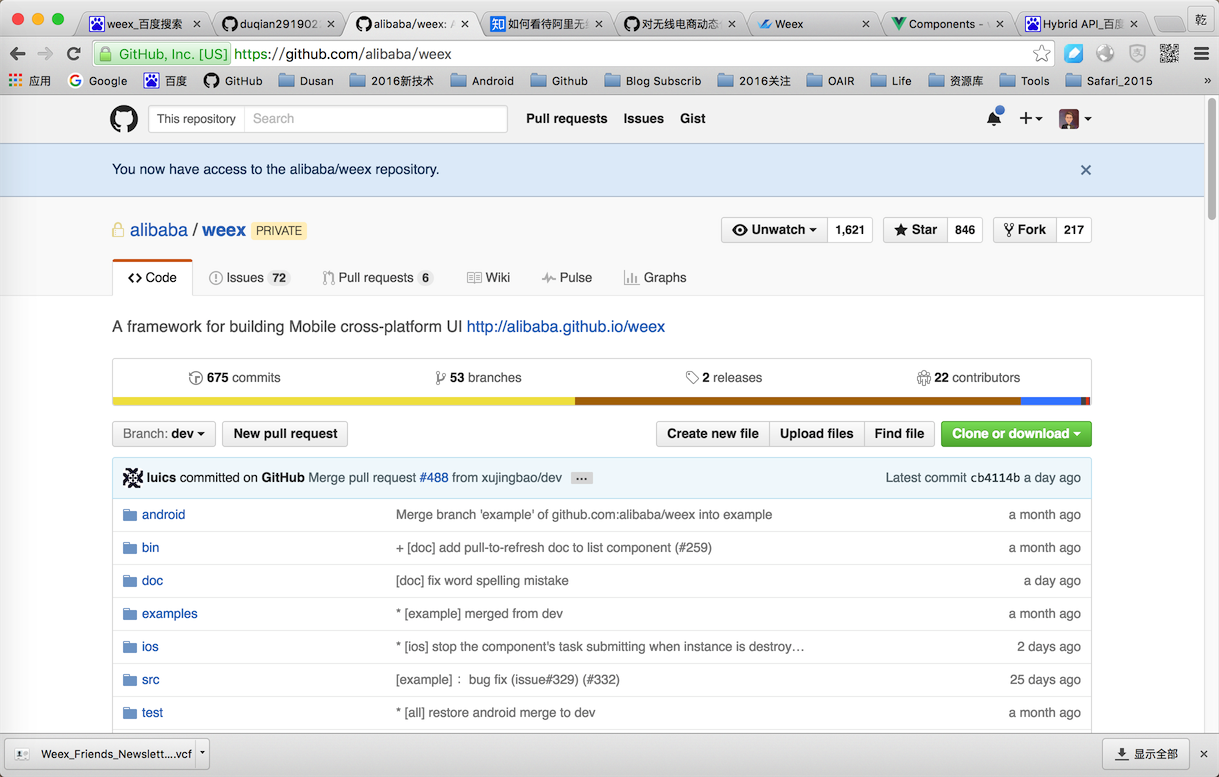Open download item options arrow
Image resolution: width=1219 pixels, height=777 pixels.
pyautogui.click(x=202, y=753)
